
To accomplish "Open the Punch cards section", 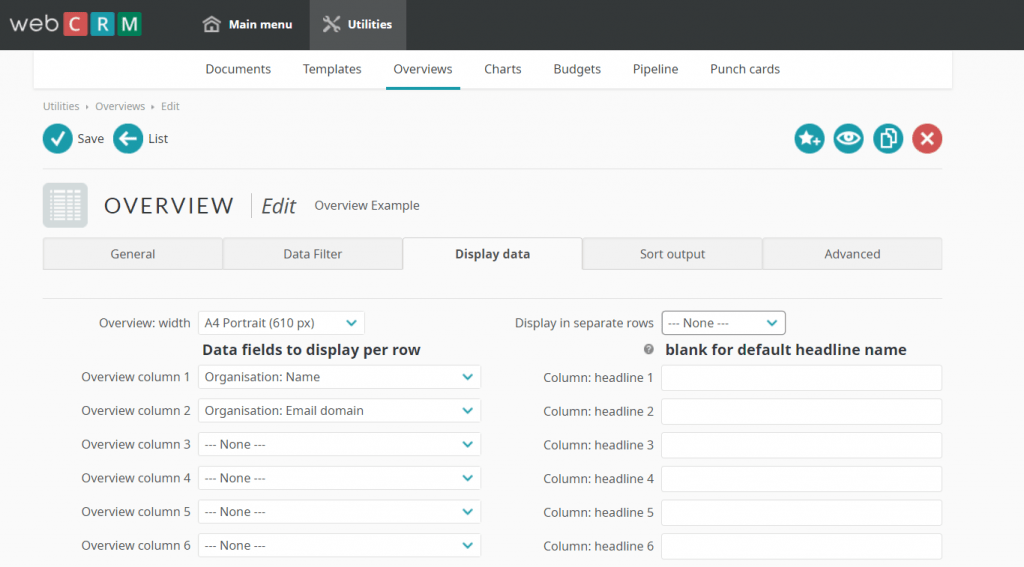I will pos(744,69).
